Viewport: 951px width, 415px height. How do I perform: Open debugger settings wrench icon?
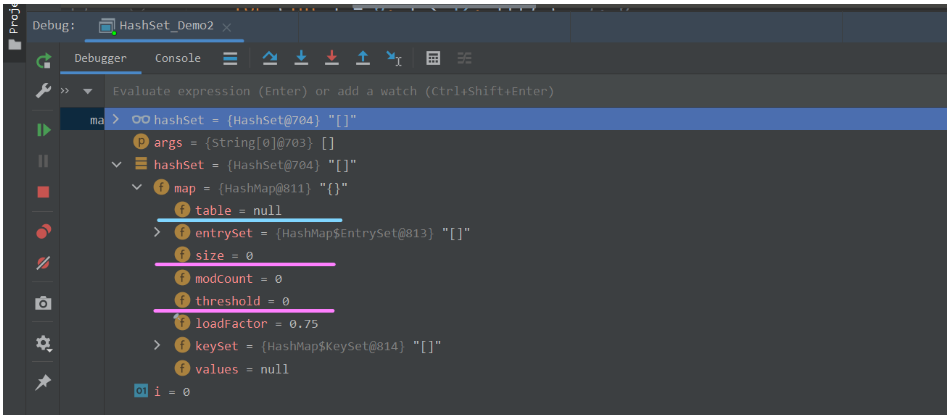coord(43,91)
